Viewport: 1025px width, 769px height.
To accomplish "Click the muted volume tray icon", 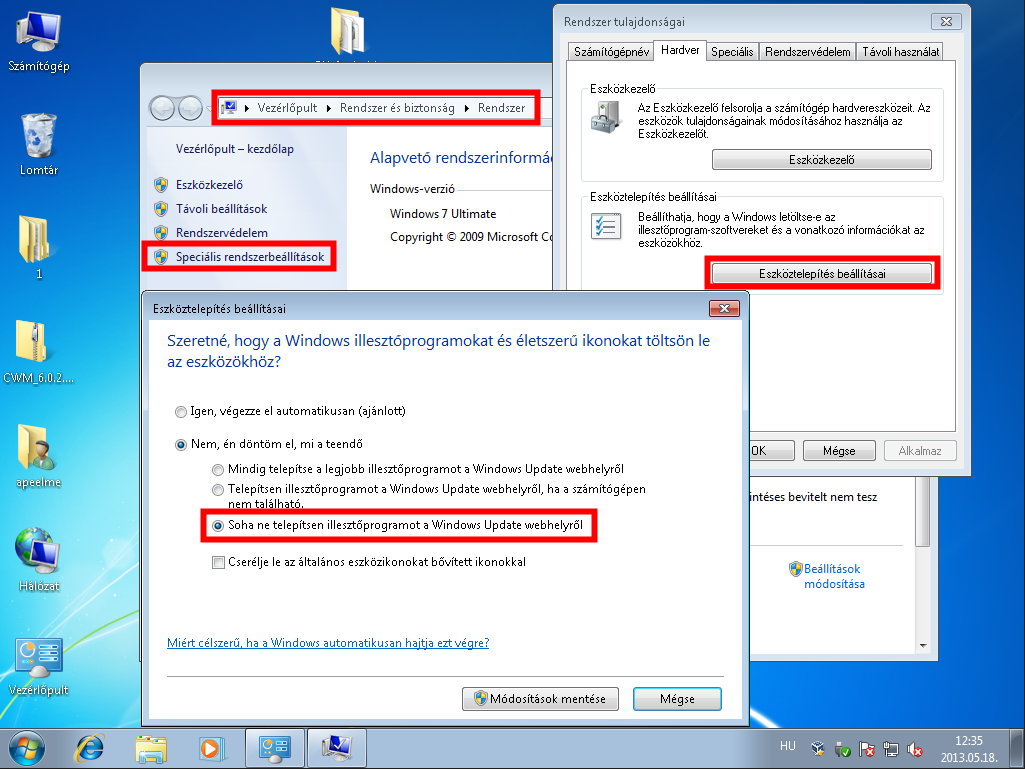I will (x=915, y=749).
